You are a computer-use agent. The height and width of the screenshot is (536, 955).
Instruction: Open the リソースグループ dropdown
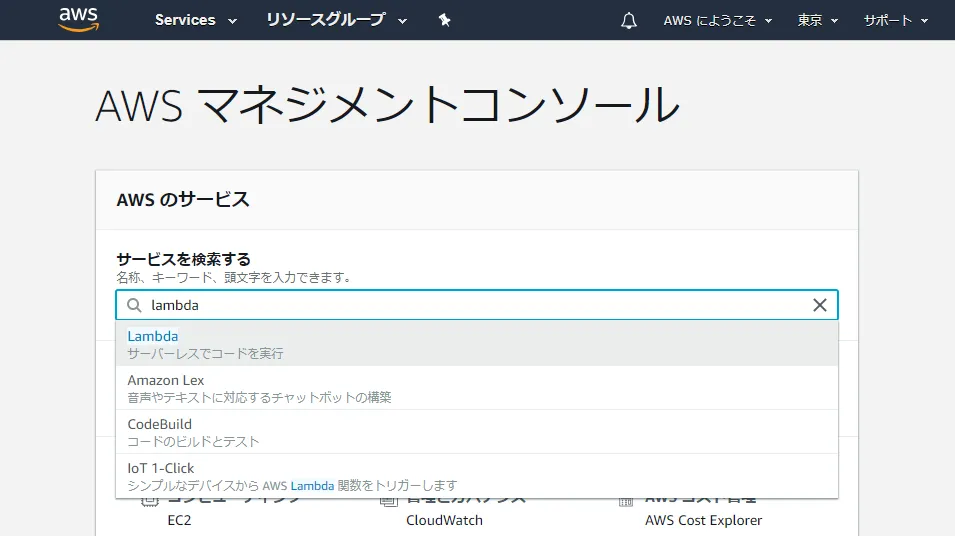336,20
